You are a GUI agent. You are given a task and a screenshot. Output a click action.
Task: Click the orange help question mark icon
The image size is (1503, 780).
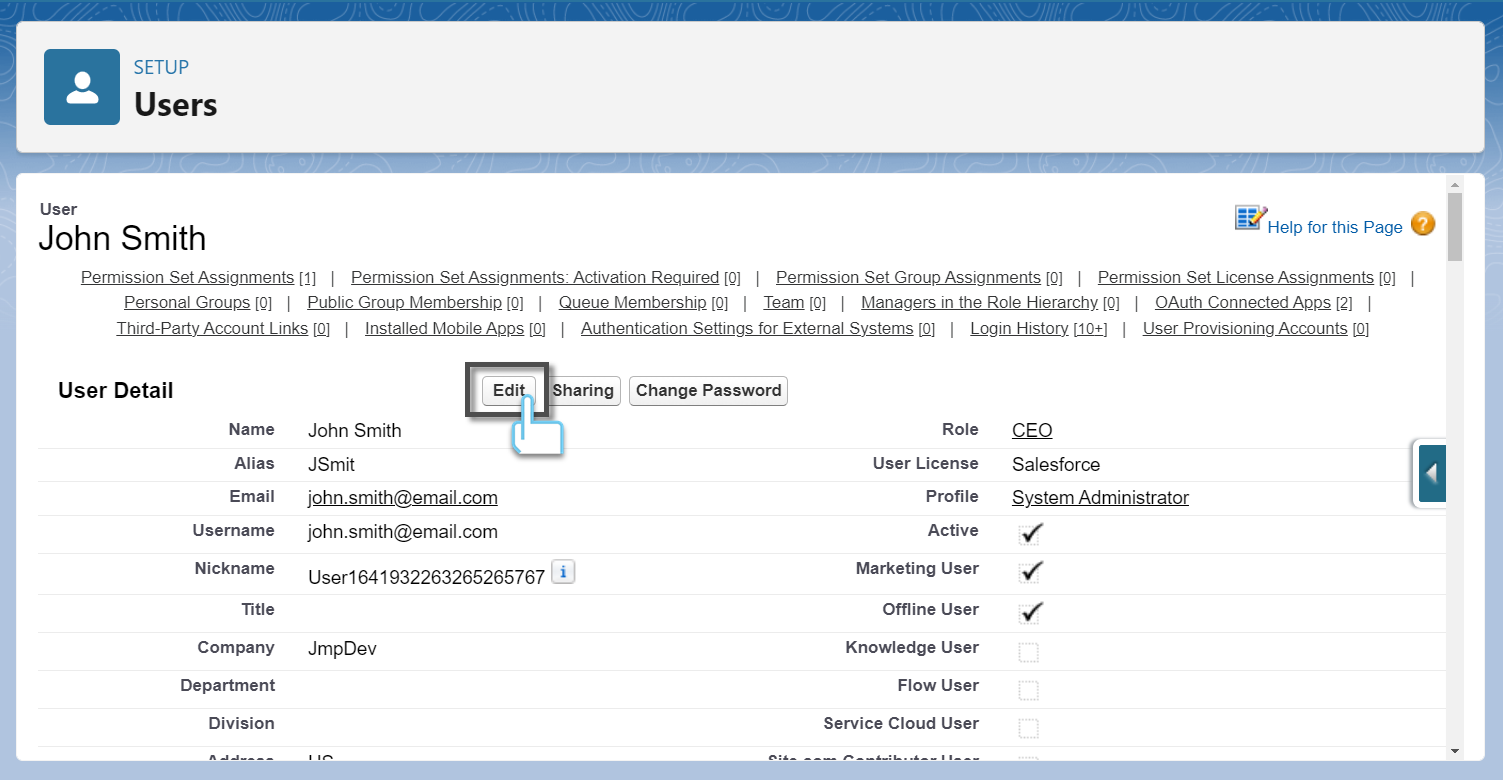[x=1422, y=224]
